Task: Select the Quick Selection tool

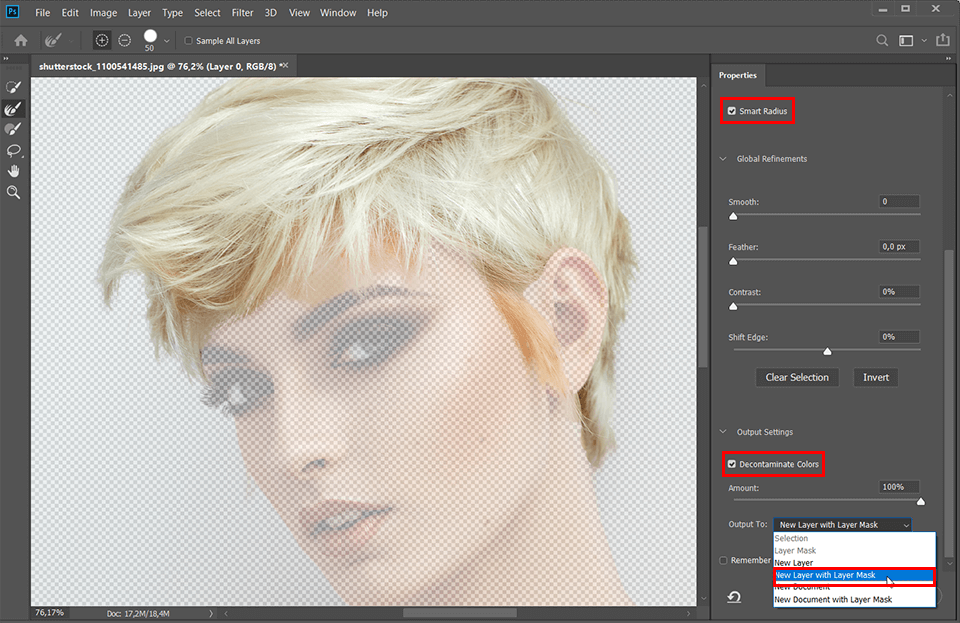Action: coord(13,86)
